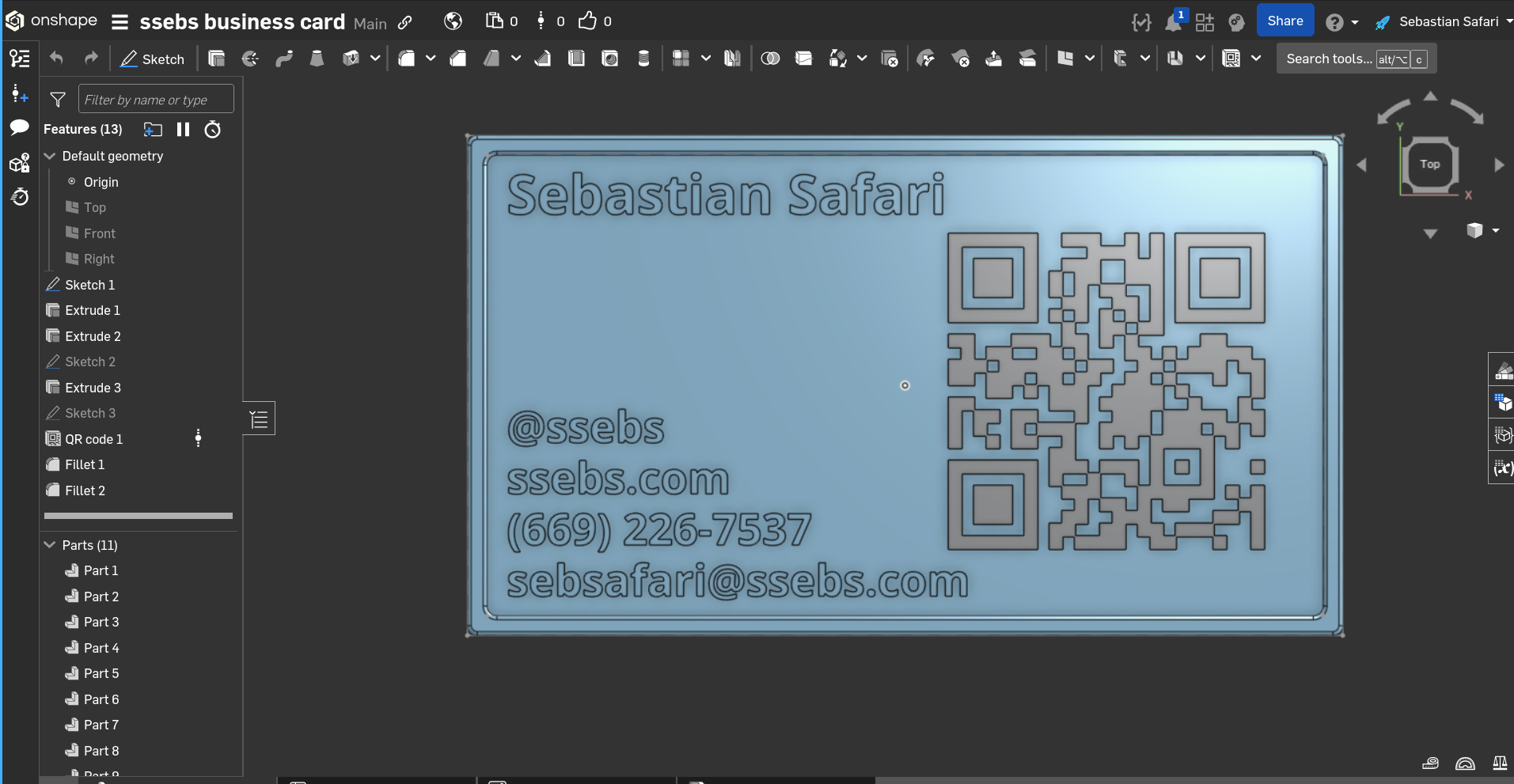Select the Draft tool
Screen dimensions: 1514x784
pos(491,59)
